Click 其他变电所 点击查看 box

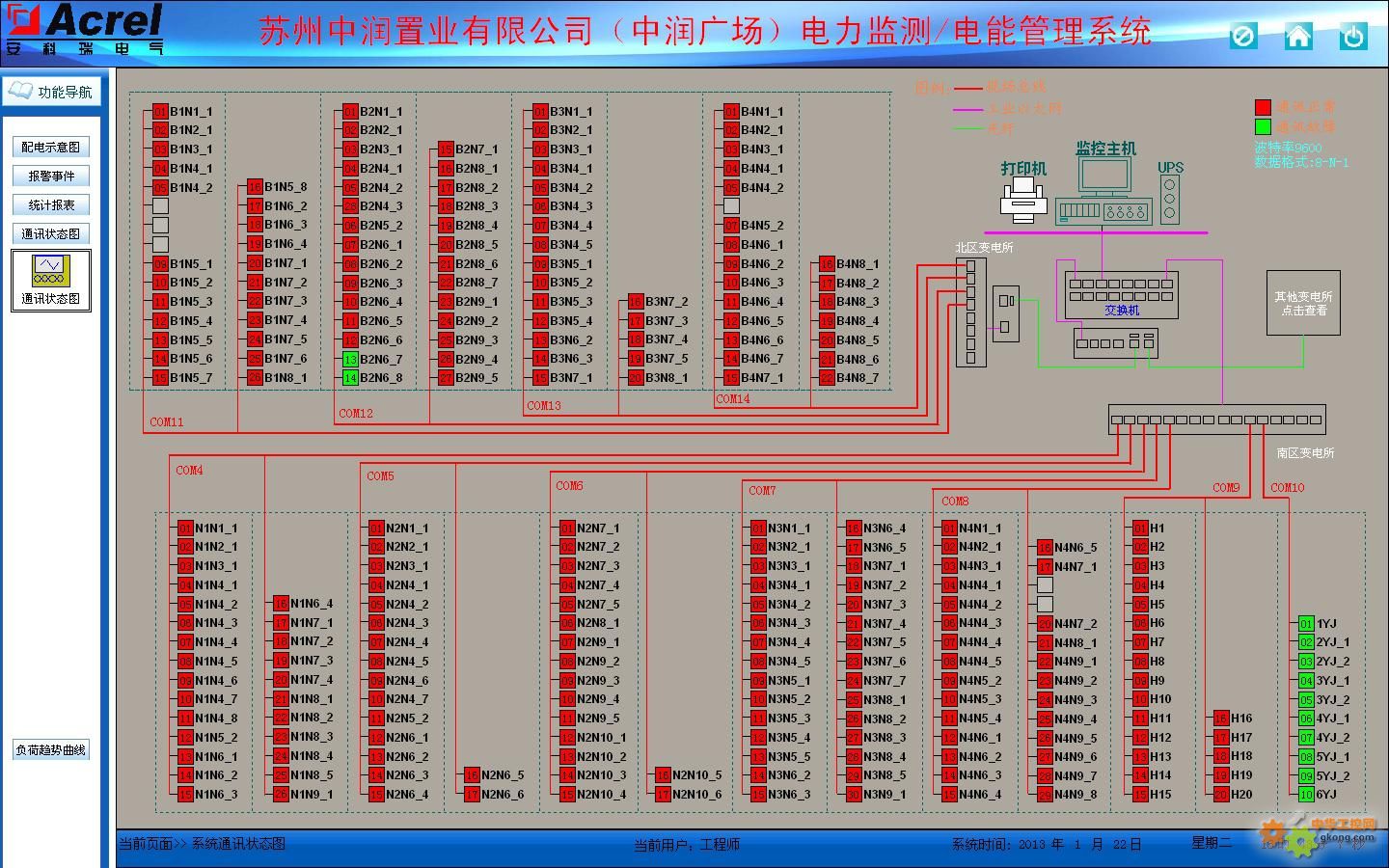[x=1303, y=303]
